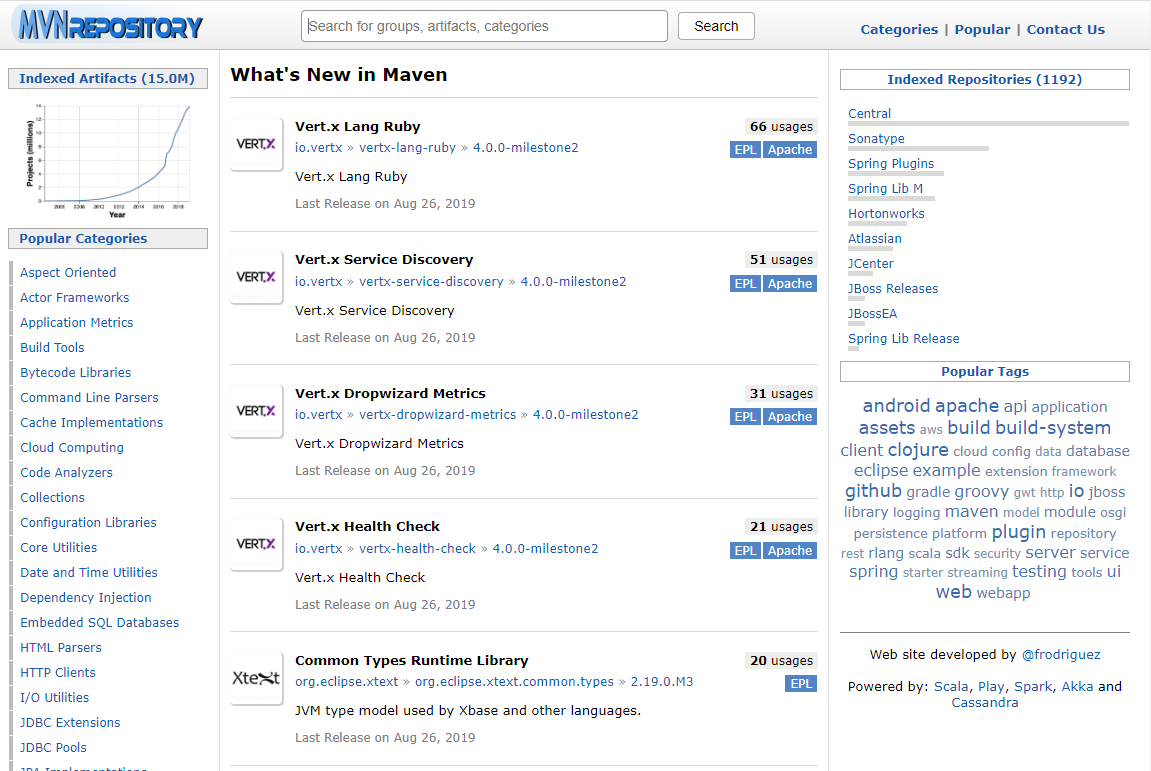
Task: Open the Scala powered-by link
Action: [951, 687]
